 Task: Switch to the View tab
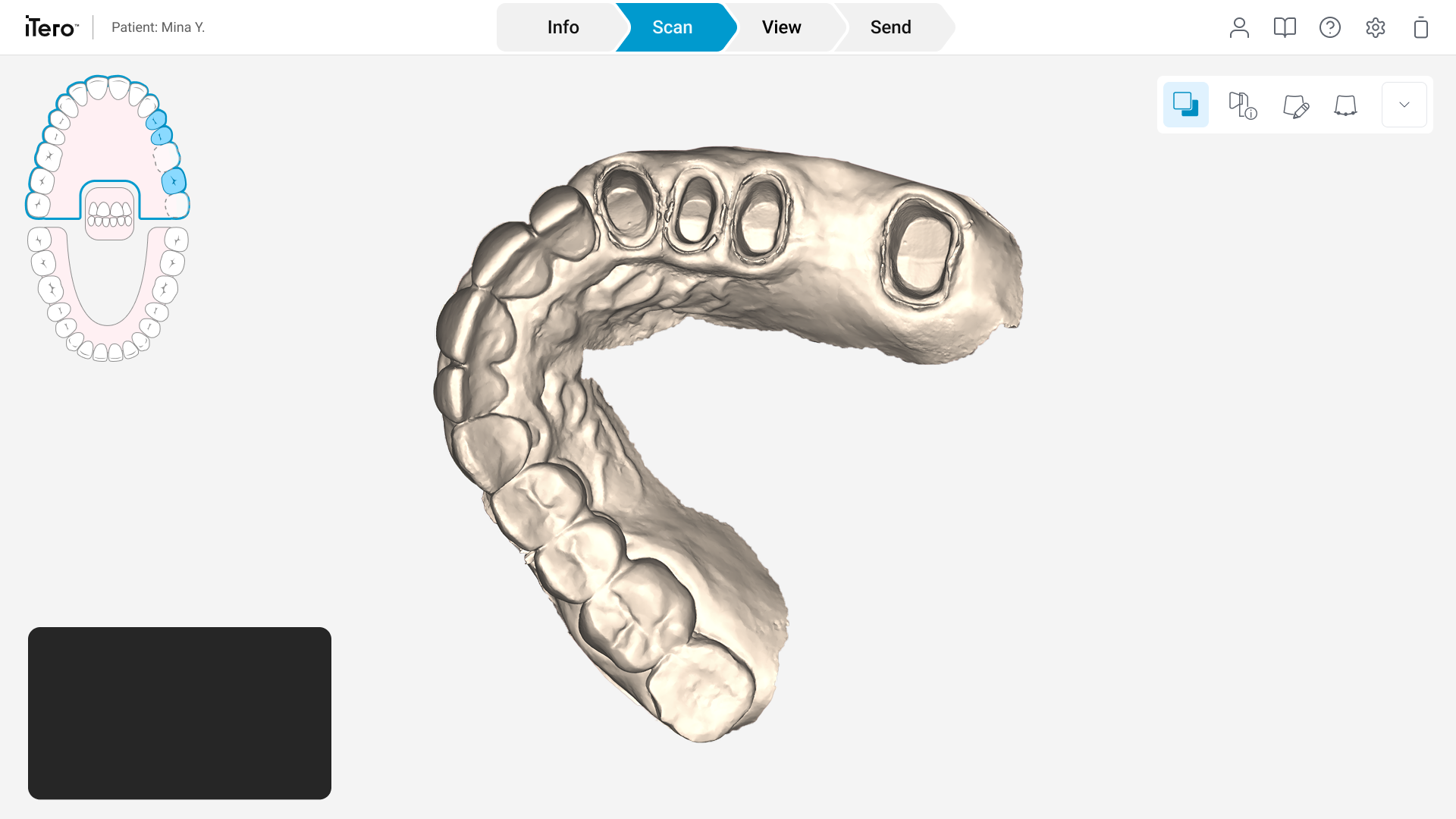pyautogui.click(x=781, y=27)
